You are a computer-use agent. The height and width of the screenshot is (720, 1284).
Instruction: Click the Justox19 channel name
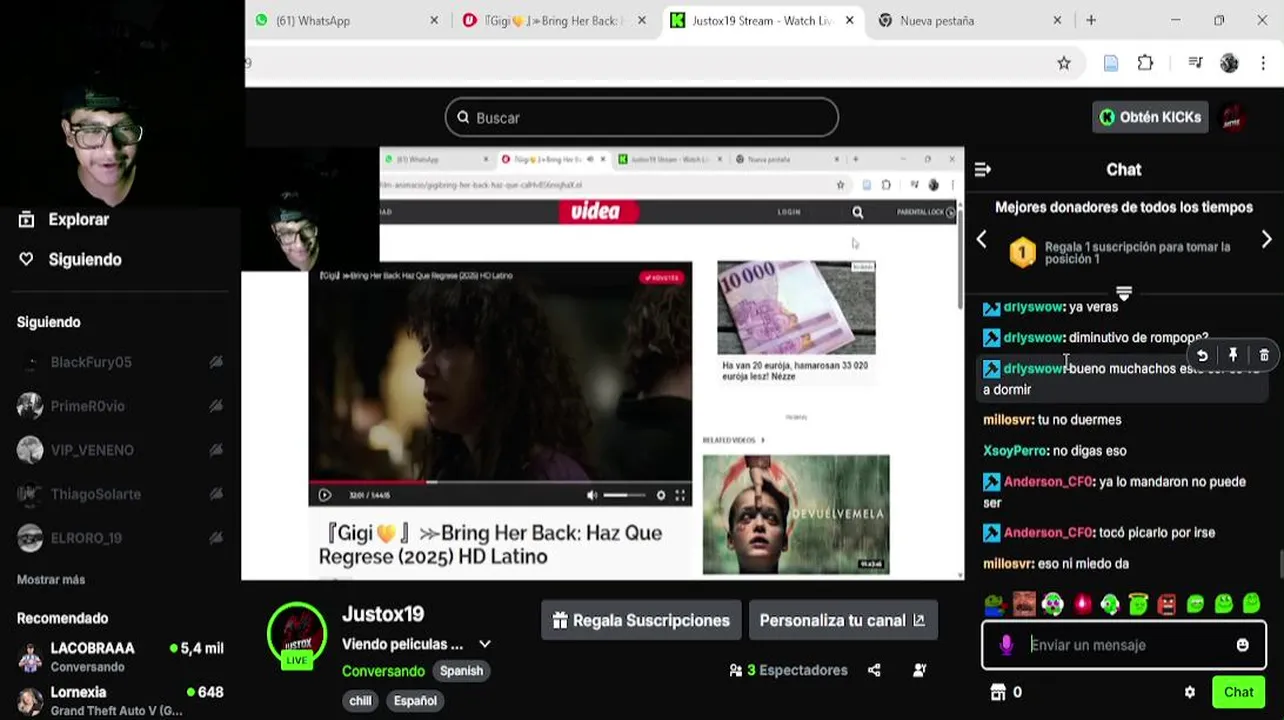click(383, 614)
